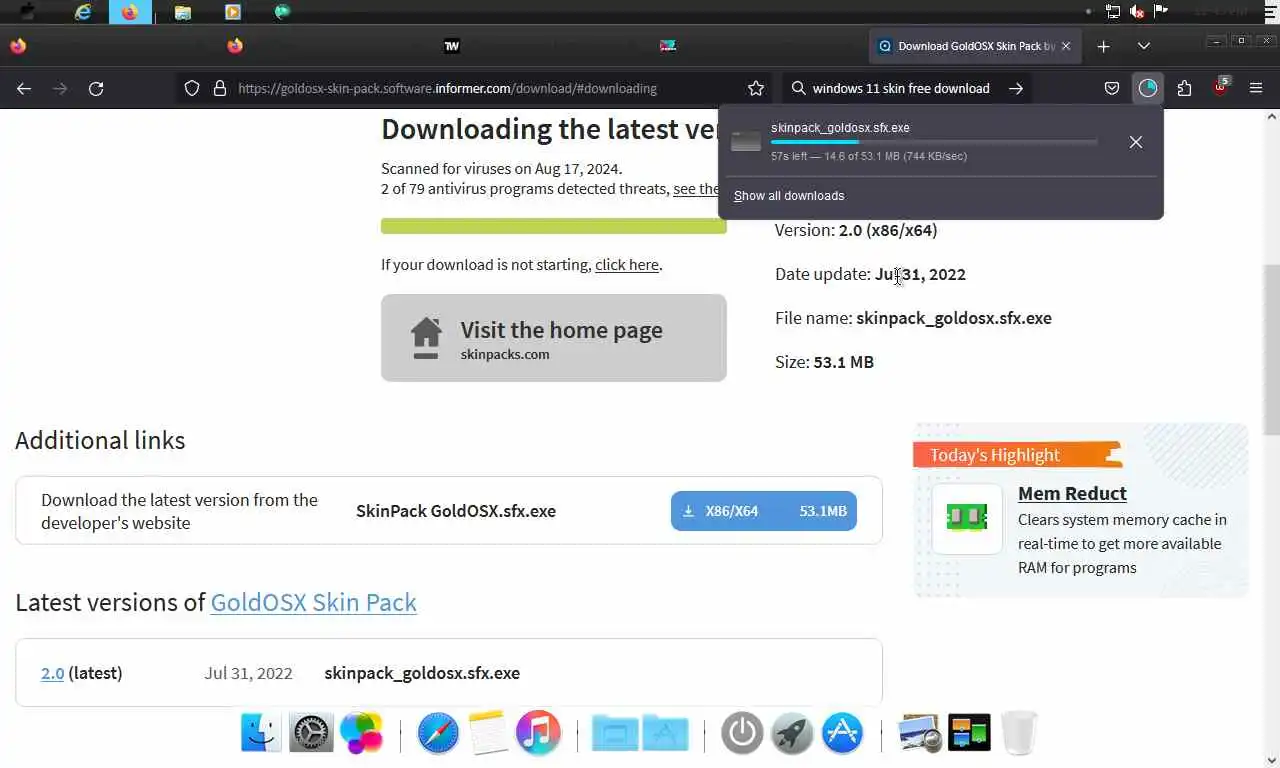Click the 'windows 11 skin free download' search box
This screenshot has height=768, width=1280.
(x=900, y=88)
